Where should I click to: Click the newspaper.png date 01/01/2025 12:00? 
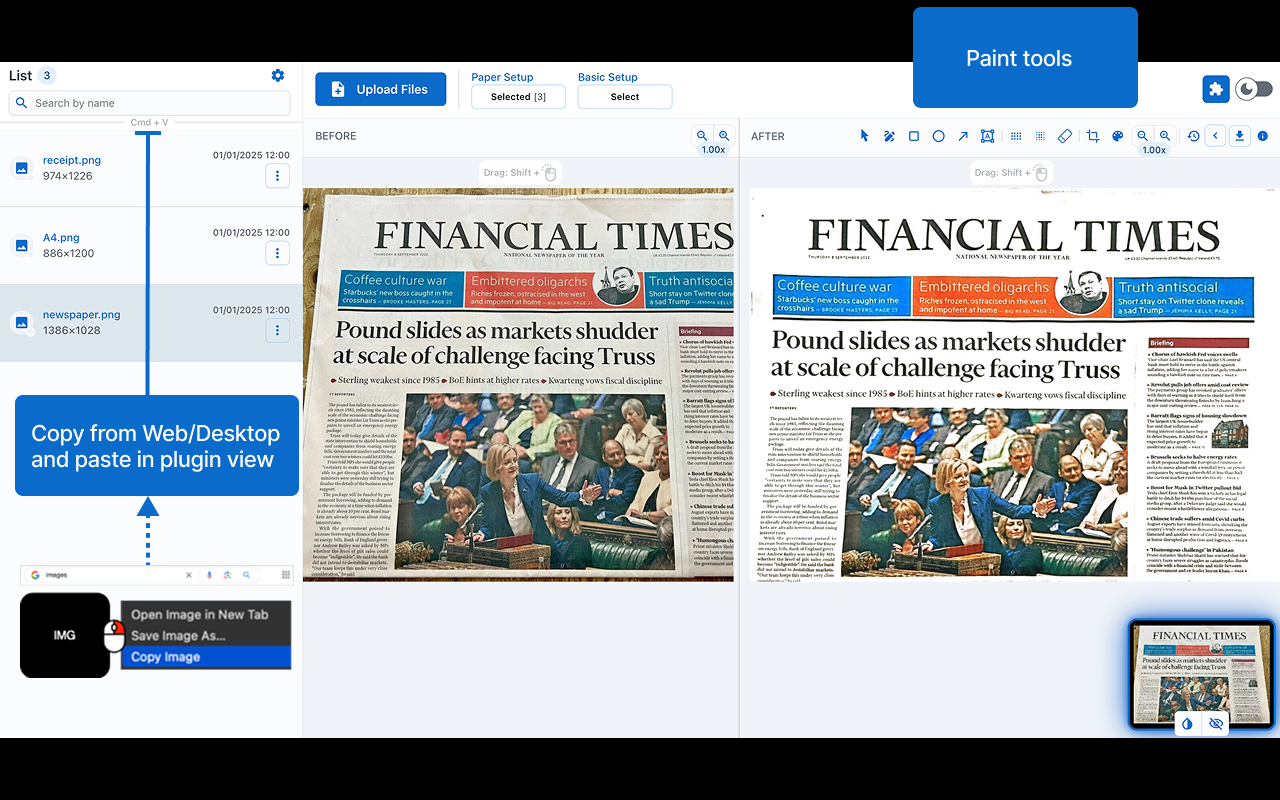pyautogui.click(x=251, y=310)
